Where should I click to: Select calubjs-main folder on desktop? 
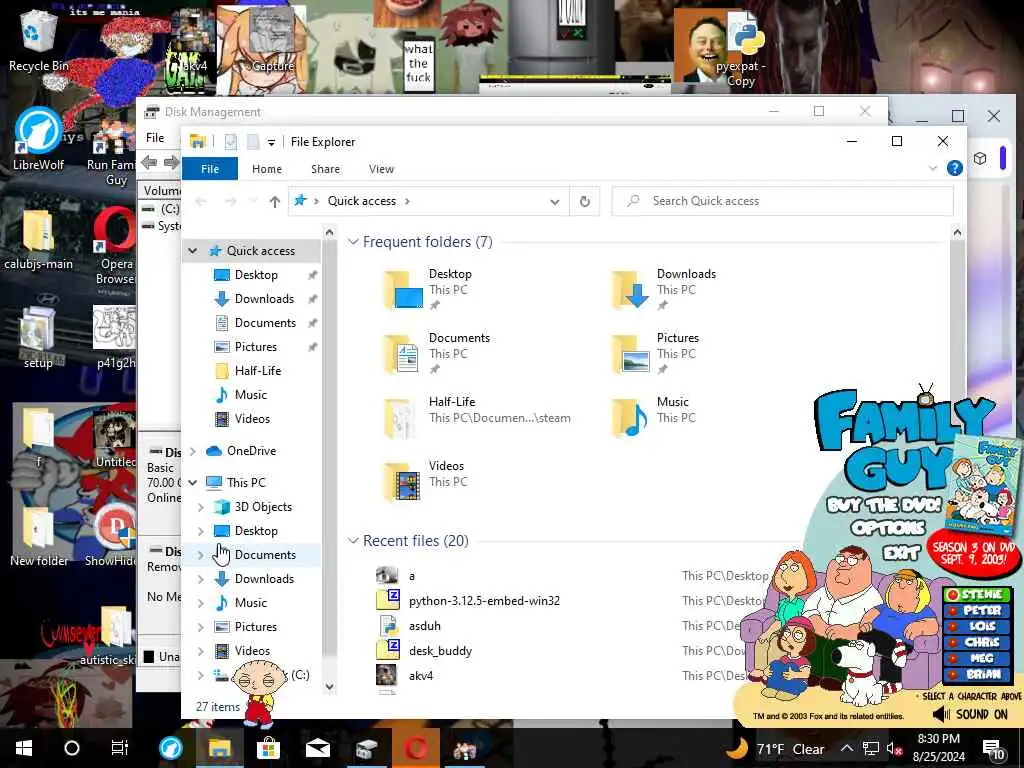39,240
